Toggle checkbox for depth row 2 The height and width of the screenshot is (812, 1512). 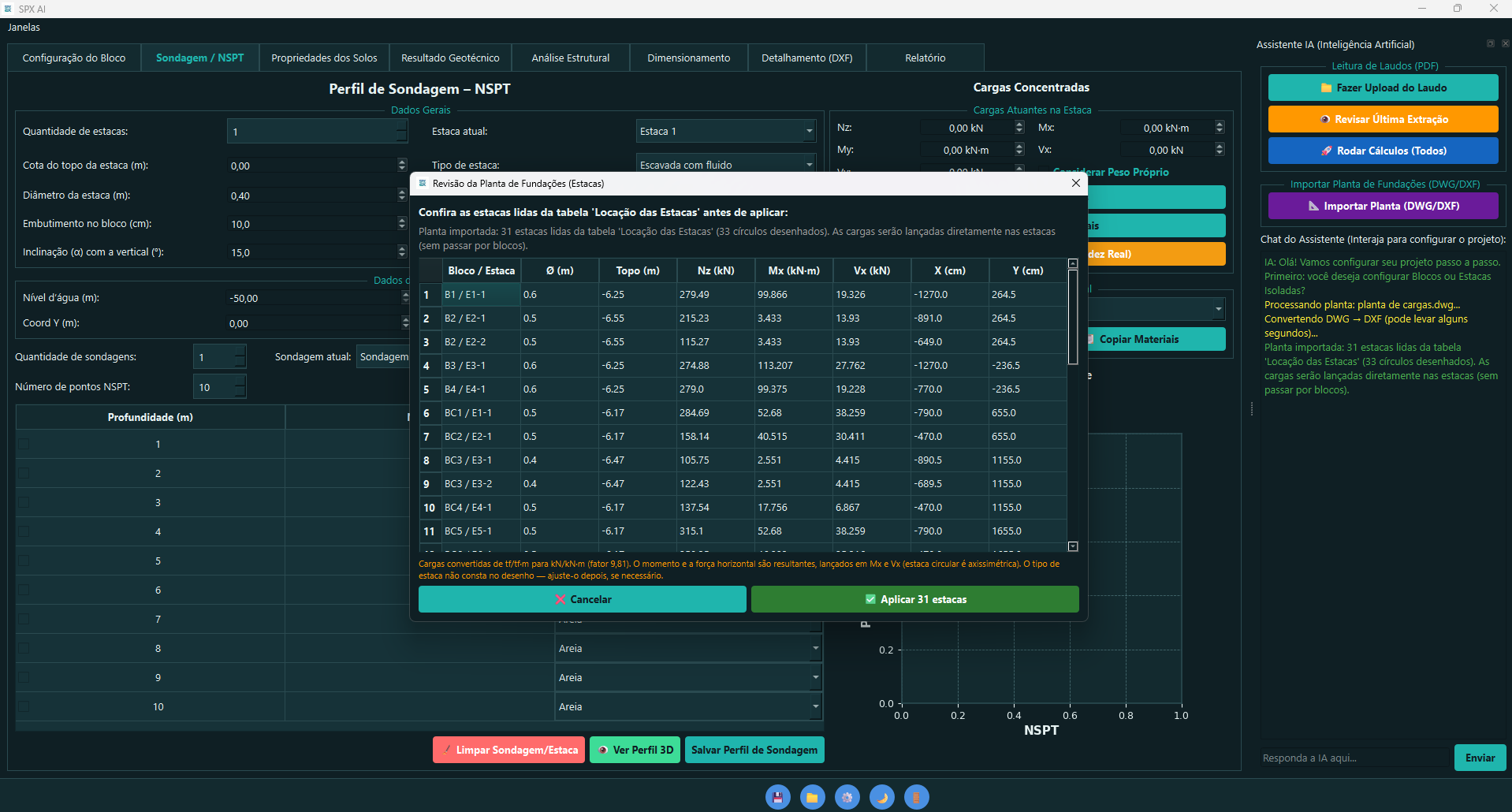[x=24, y=473]
